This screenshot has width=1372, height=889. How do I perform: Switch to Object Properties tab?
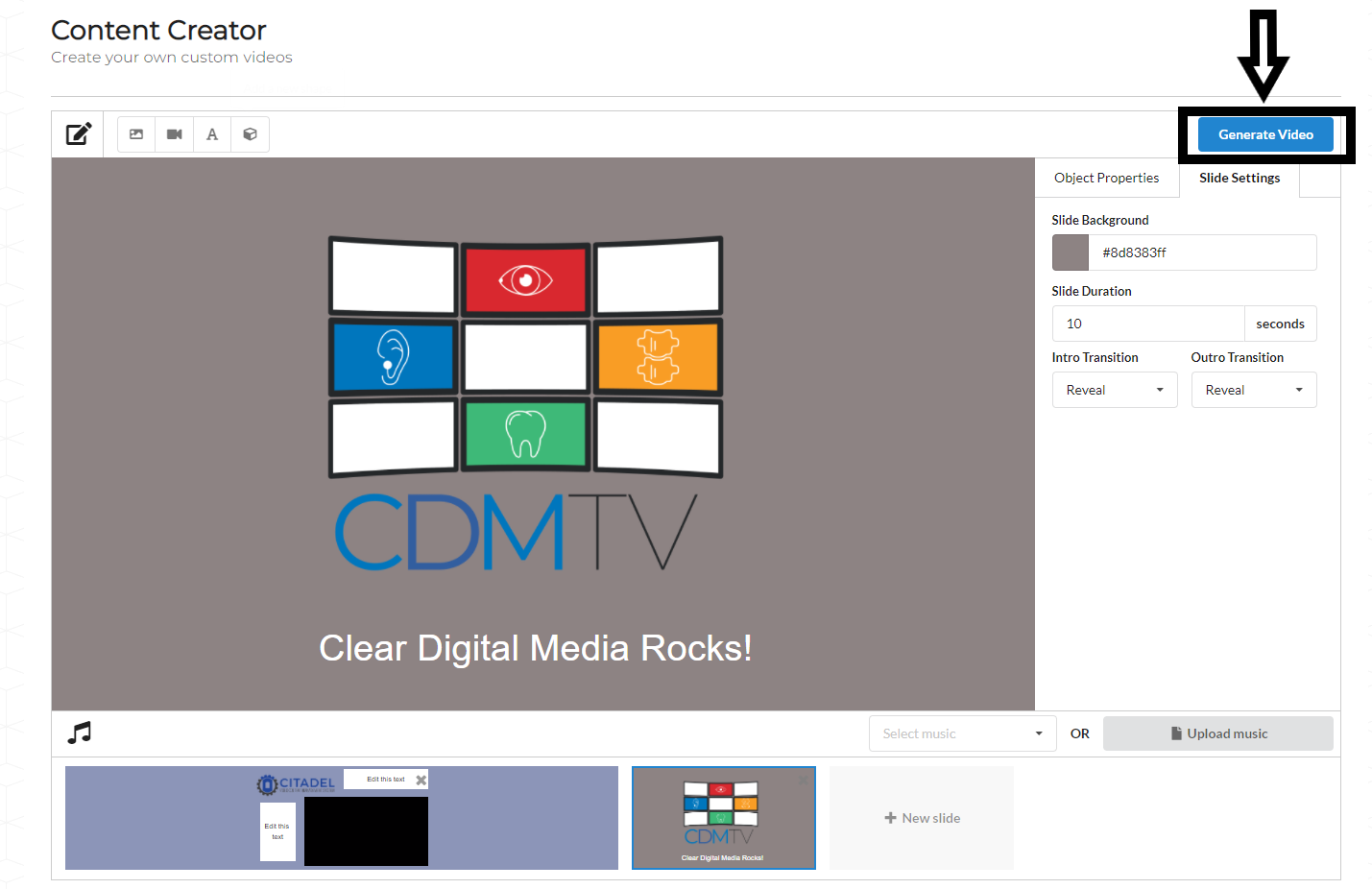point(1106,178)
